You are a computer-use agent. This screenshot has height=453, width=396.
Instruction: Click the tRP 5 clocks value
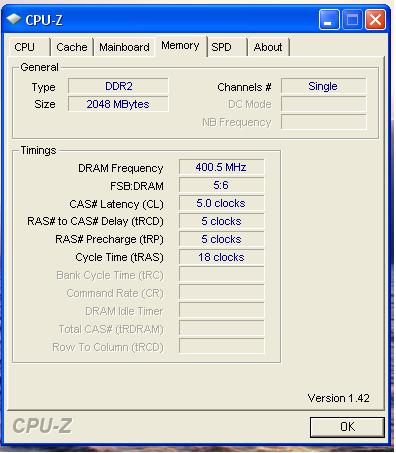(222, 239)
